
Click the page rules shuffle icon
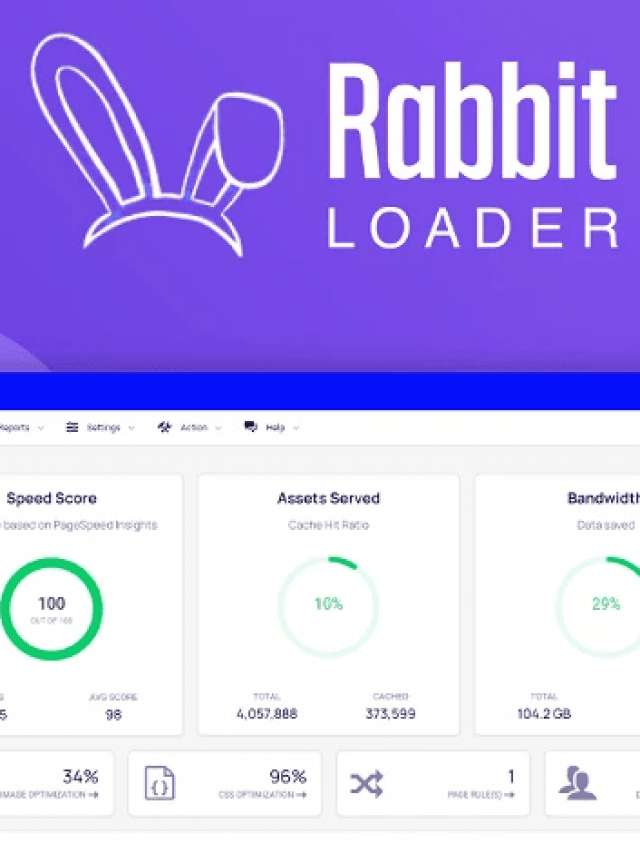367,784
